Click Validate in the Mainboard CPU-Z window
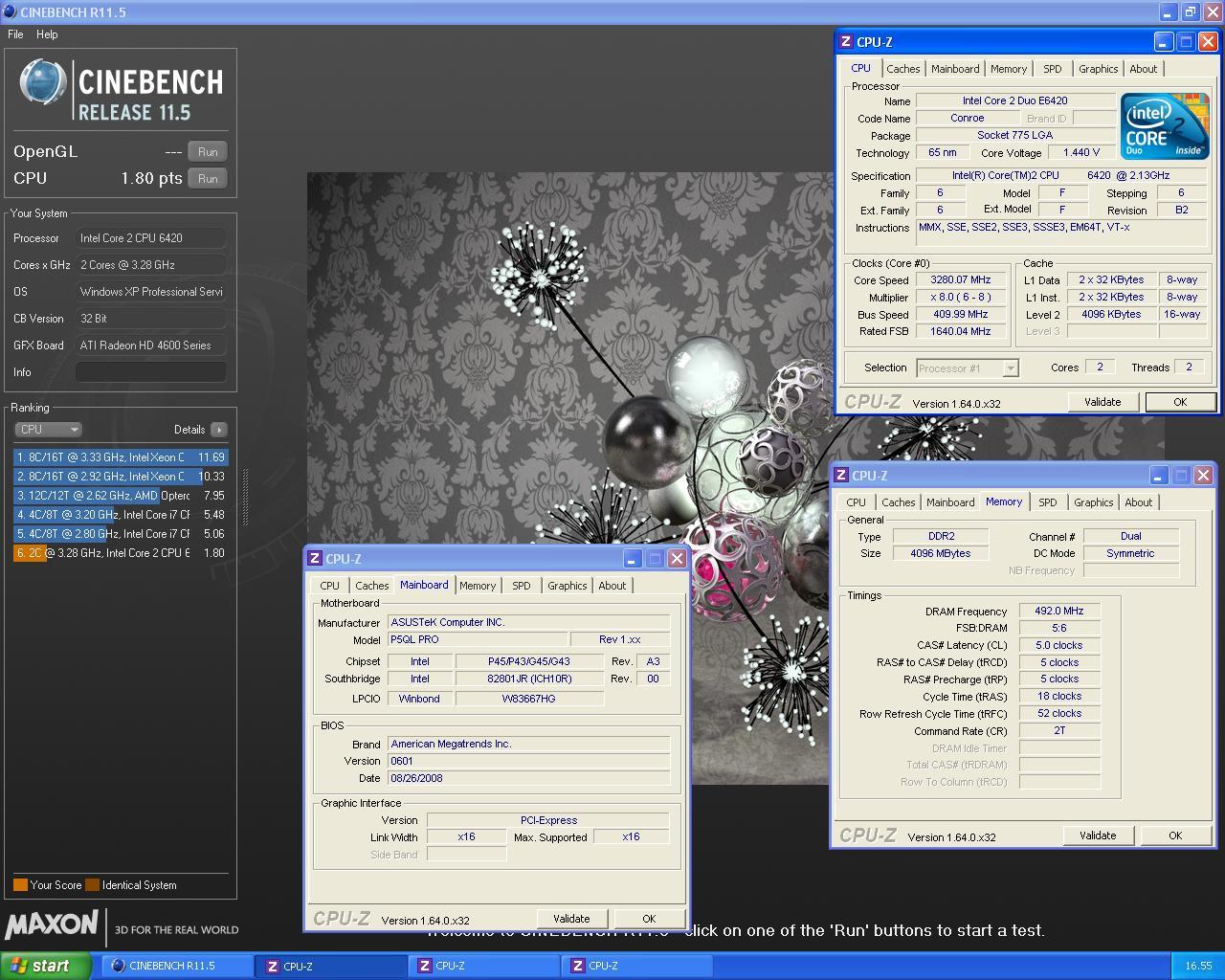This screenshot has height=980, width=1225. [x=571, y=919]
